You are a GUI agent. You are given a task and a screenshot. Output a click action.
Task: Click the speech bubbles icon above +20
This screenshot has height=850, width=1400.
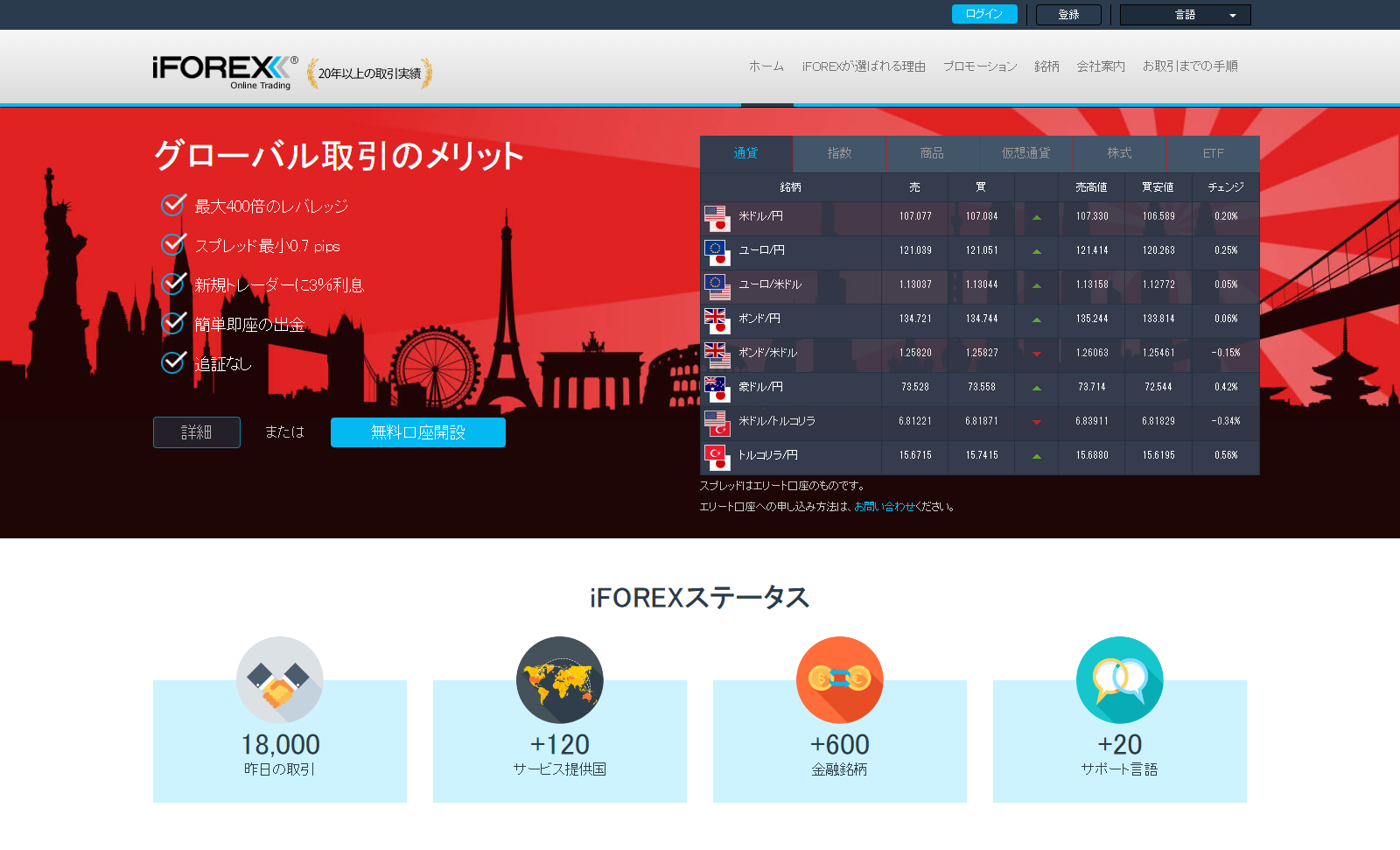[1120, 680]
